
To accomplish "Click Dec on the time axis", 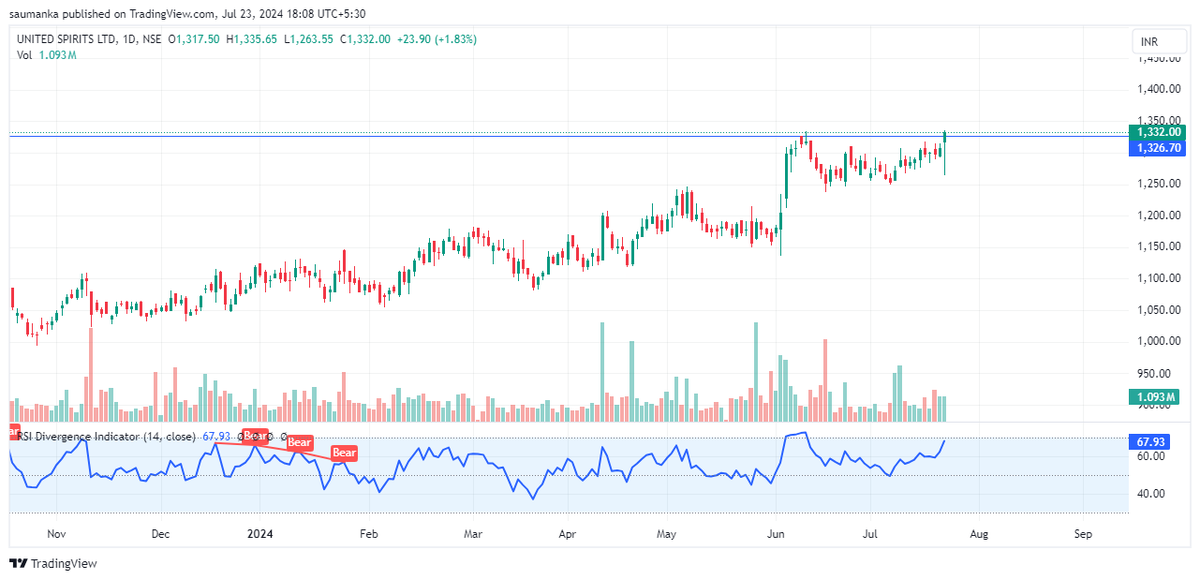I will click(160, 534).
